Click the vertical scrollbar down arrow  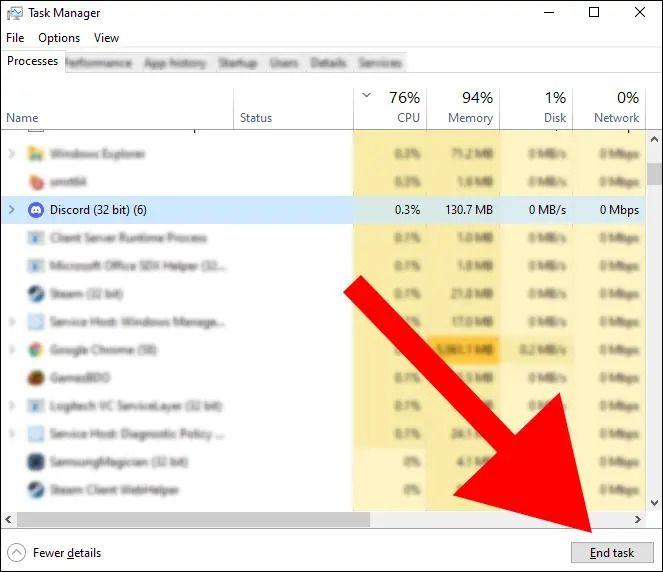(x=654, y=503)
